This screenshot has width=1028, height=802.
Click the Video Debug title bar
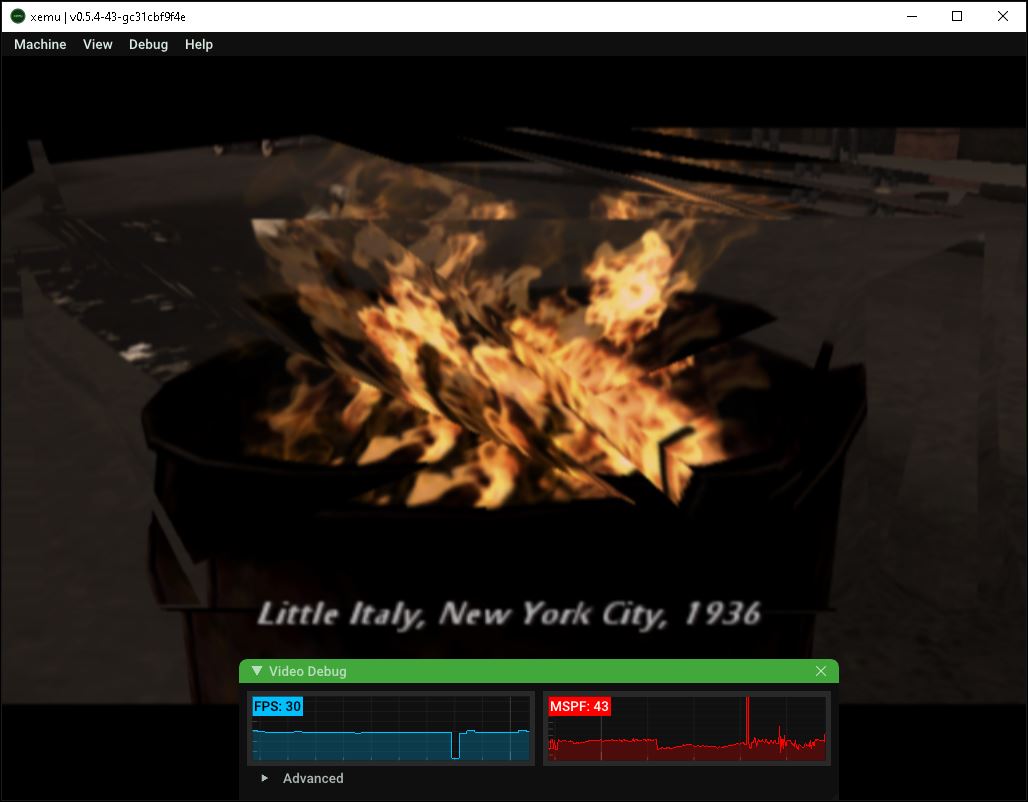[539, 671]
